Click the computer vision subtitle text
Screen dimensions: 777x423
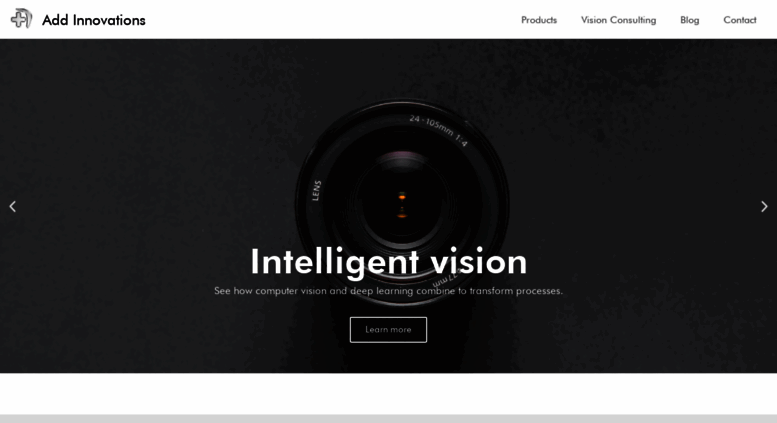[388, 291]
